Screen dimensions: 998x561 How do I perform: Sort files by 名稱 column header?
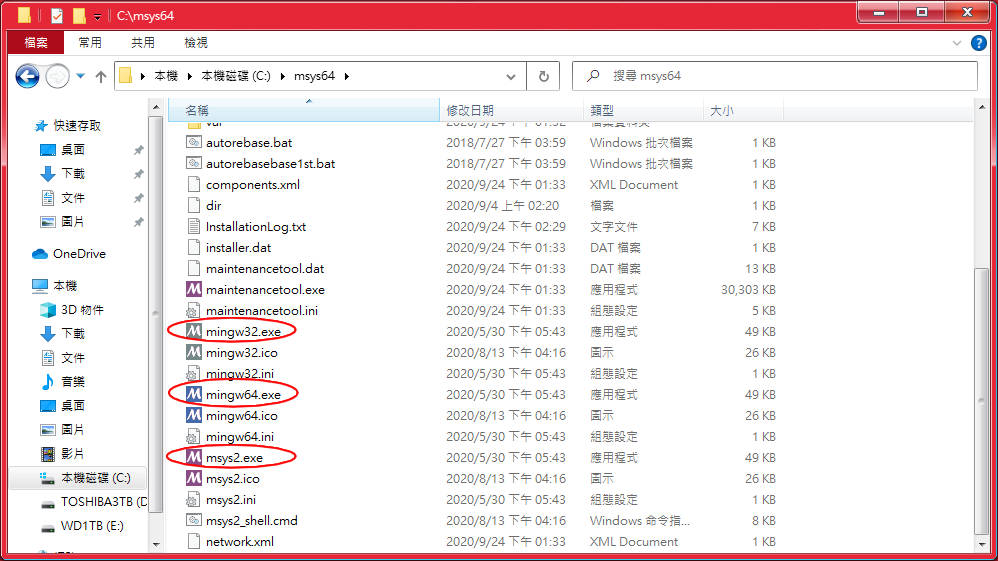304,110
